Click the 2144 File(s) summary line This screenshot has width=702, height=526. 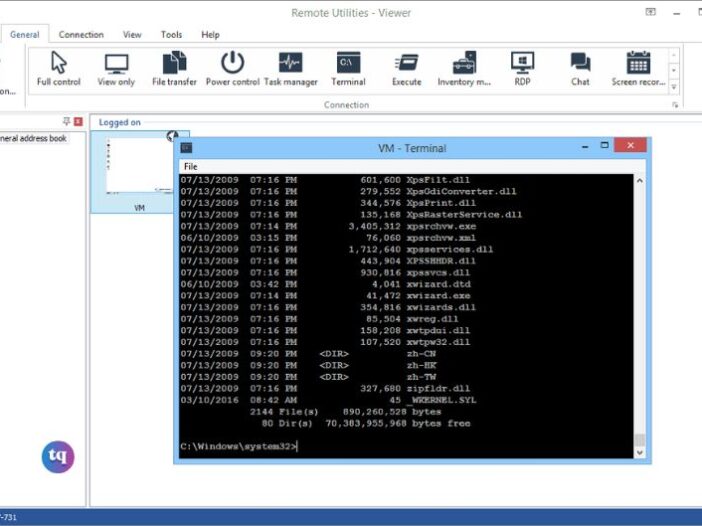(346, 412)
